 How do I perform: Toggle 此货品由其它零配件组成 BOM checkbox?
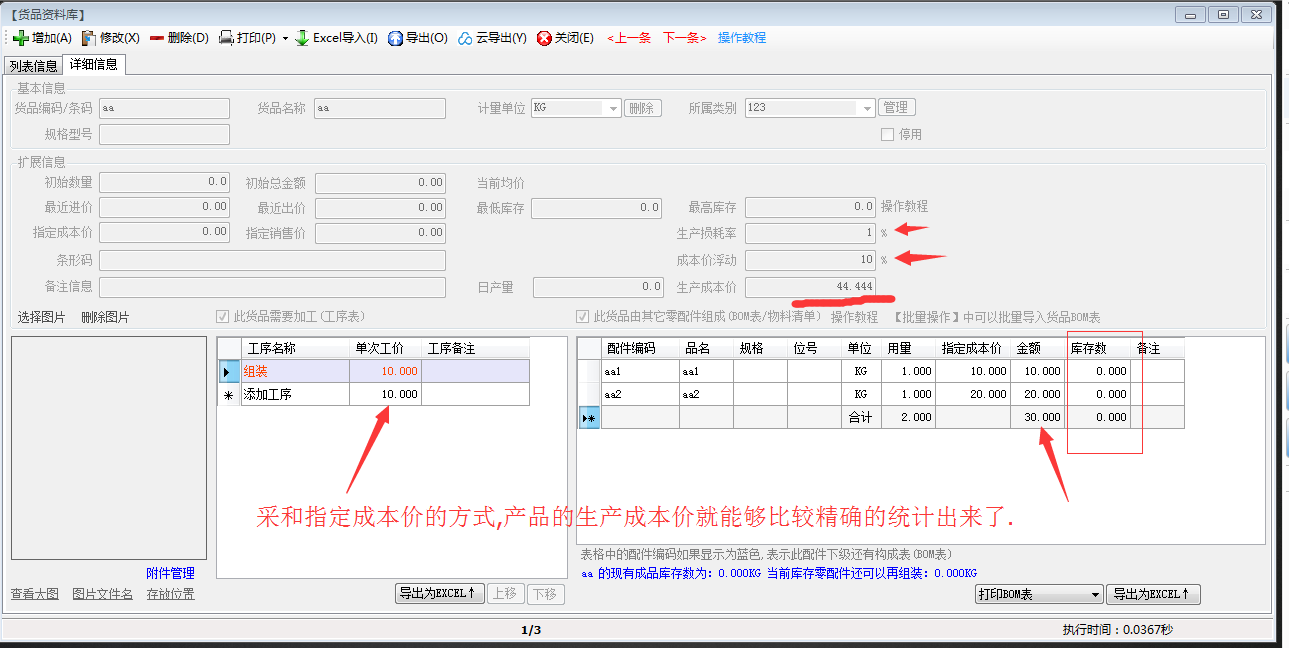[583, 317]
